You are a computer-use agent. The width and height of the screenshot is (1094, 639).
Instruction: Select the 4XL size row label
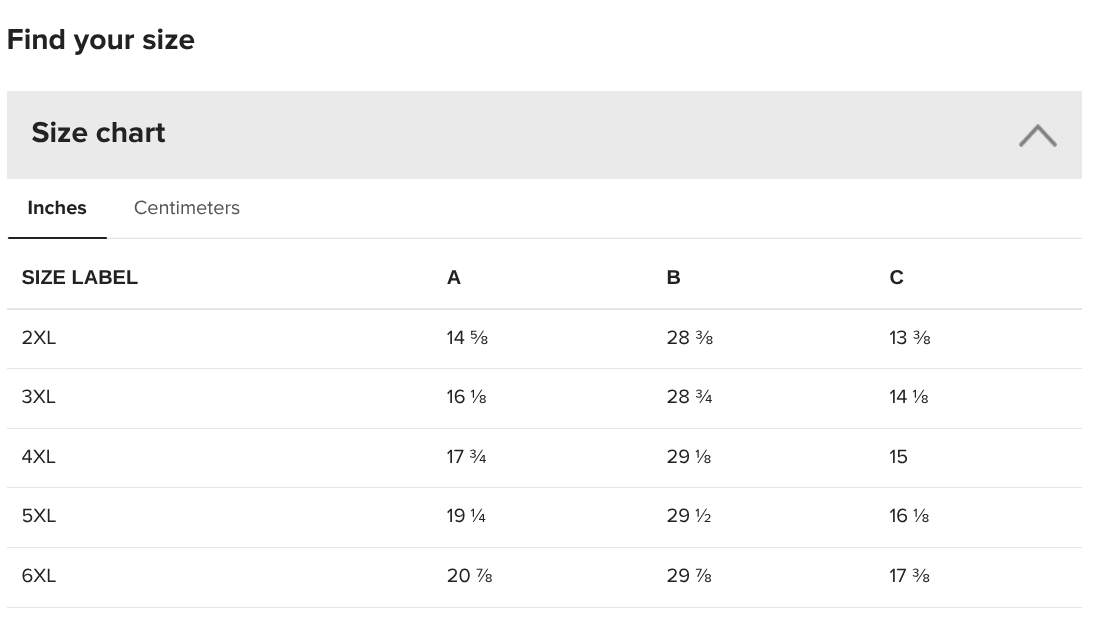[x=38, y=457]
